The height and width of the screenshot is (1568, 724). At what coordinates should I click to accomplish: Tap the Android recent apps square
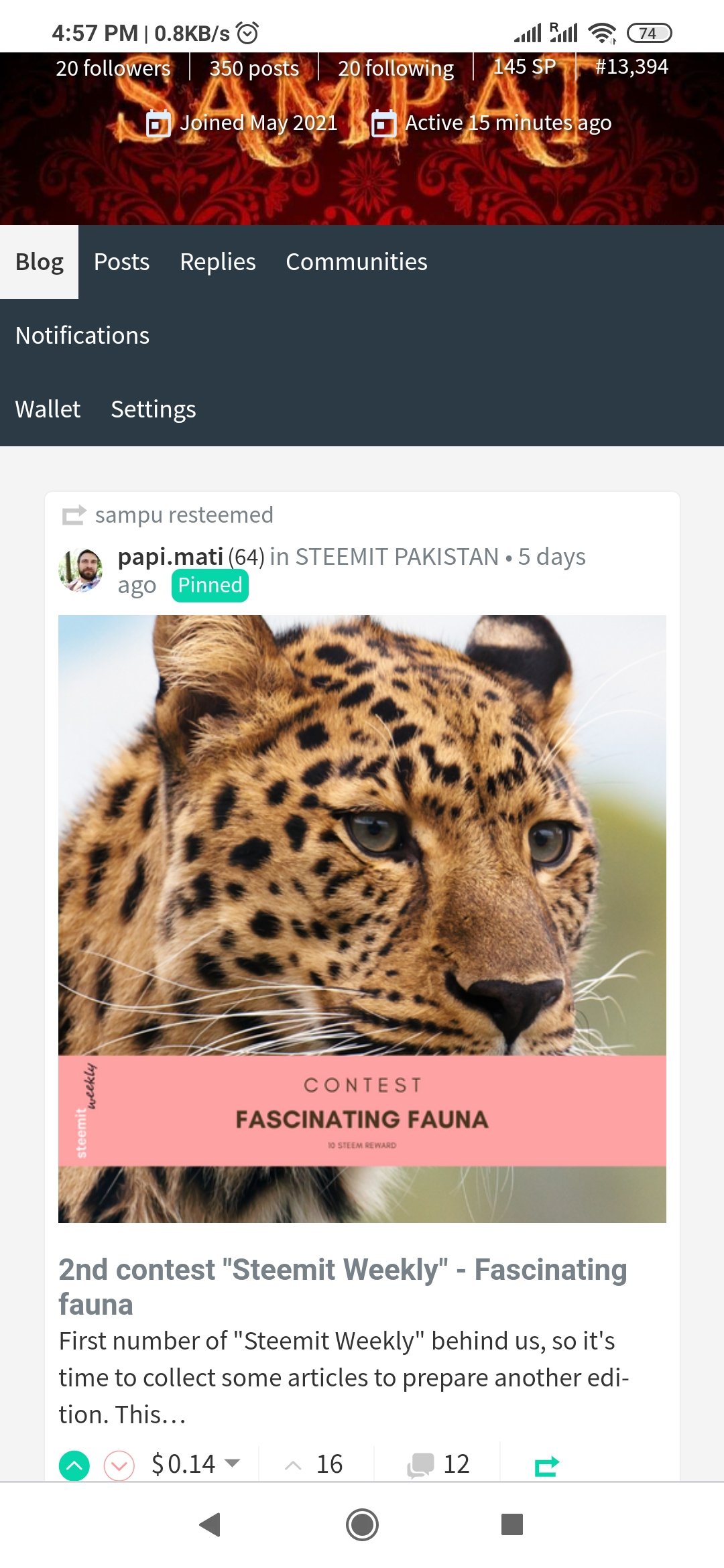[x=512, y=1524]
